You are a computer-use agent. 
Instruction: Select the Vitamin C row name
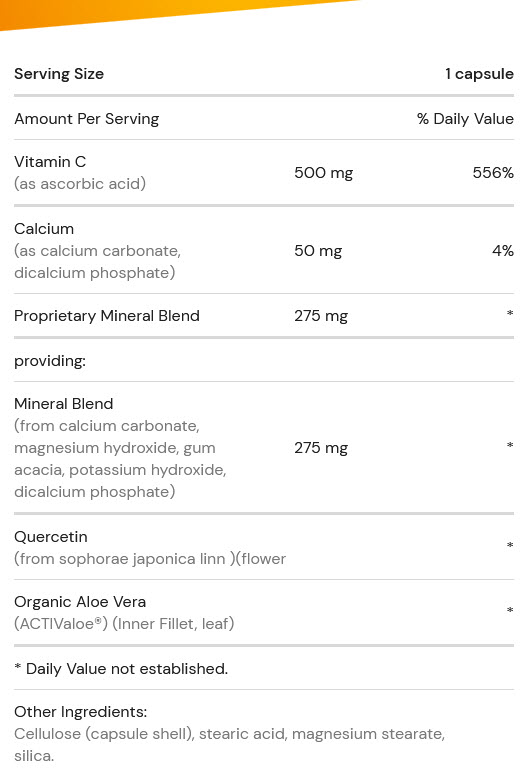tap(50, 162)
